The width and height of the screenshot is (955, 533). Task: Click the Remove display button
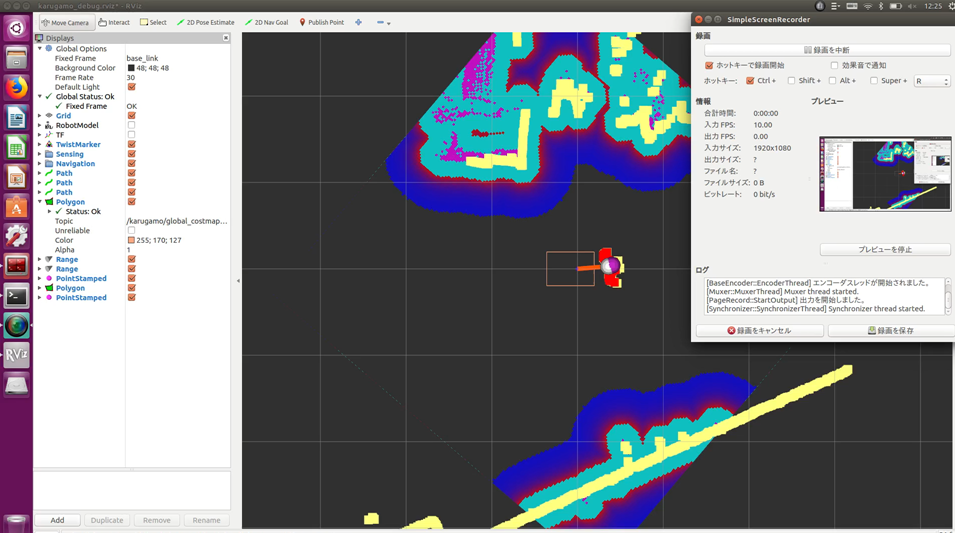coord(157,520)
